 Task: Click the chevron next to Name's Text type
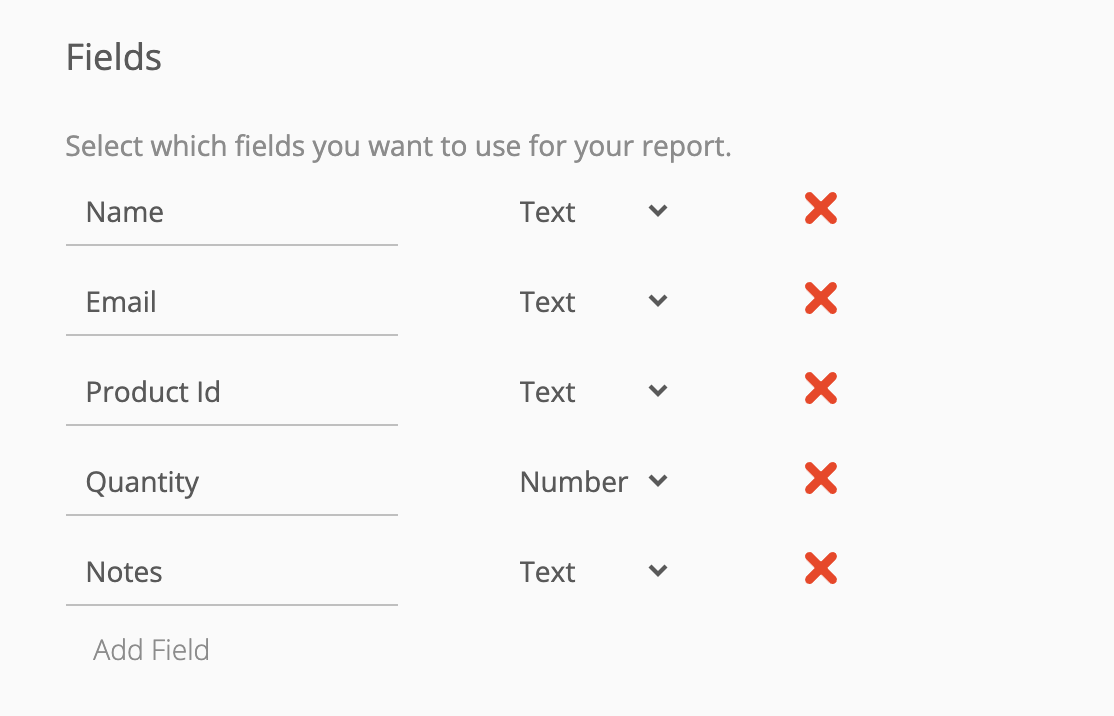pyautogui.click(x=657, y=211)
